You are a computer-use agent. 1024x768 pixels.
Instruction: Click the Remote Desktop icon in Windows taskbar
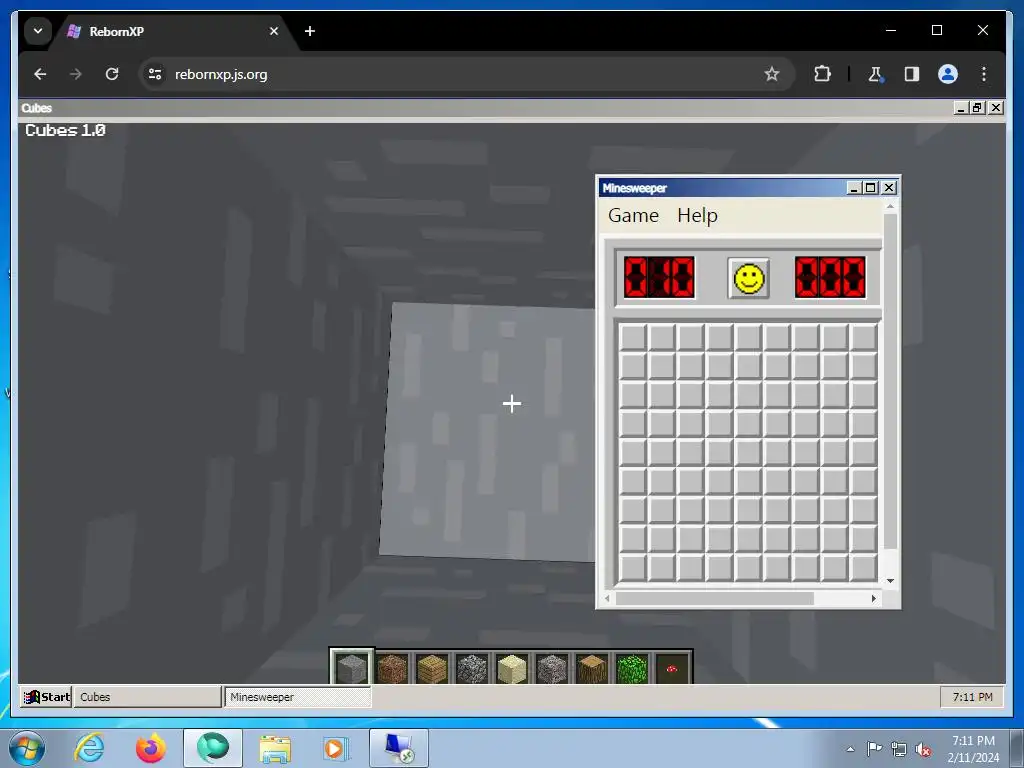(399, 748)
